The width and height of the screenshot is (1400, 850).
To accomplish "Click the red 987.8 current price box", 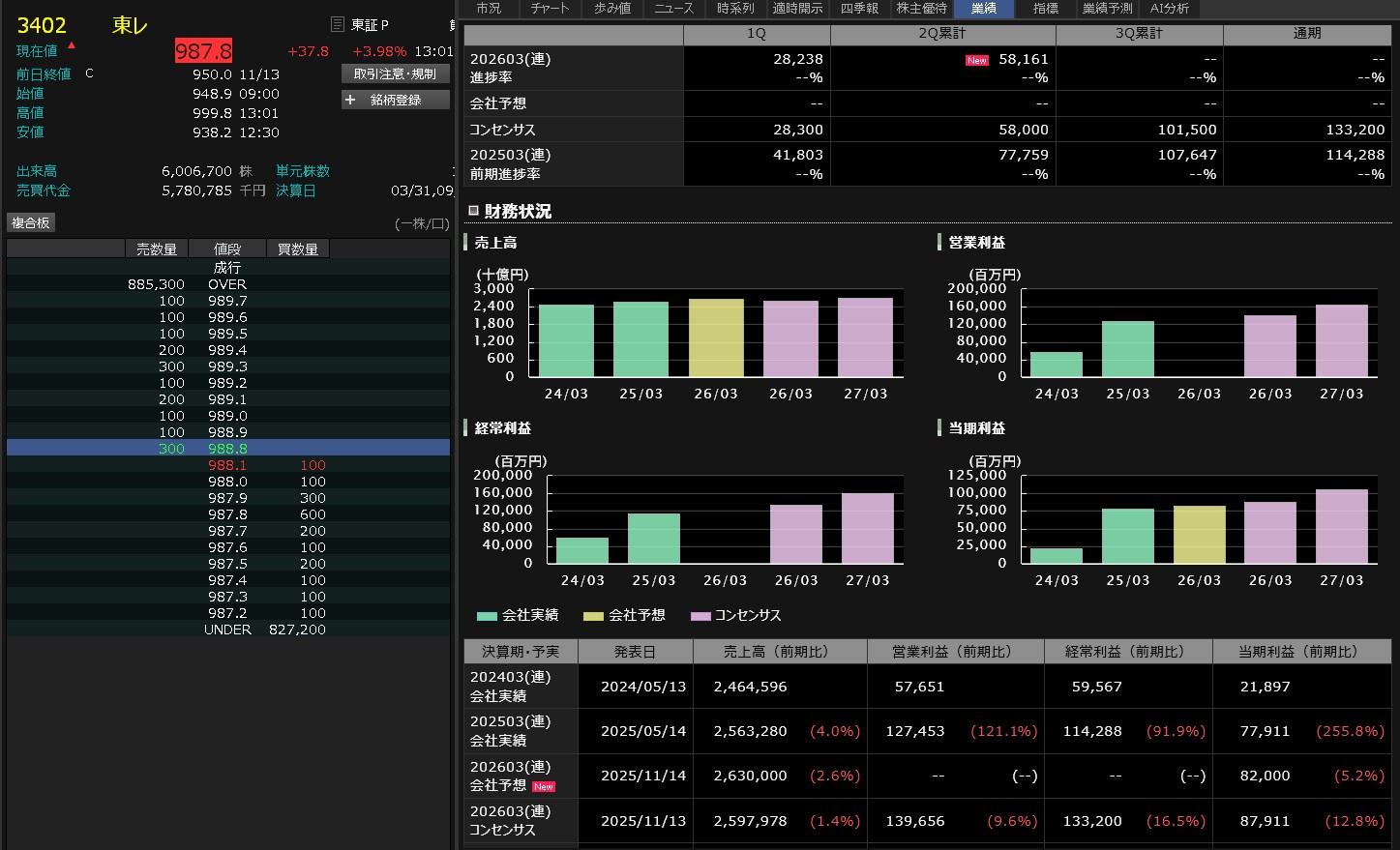I will point(203,51).
